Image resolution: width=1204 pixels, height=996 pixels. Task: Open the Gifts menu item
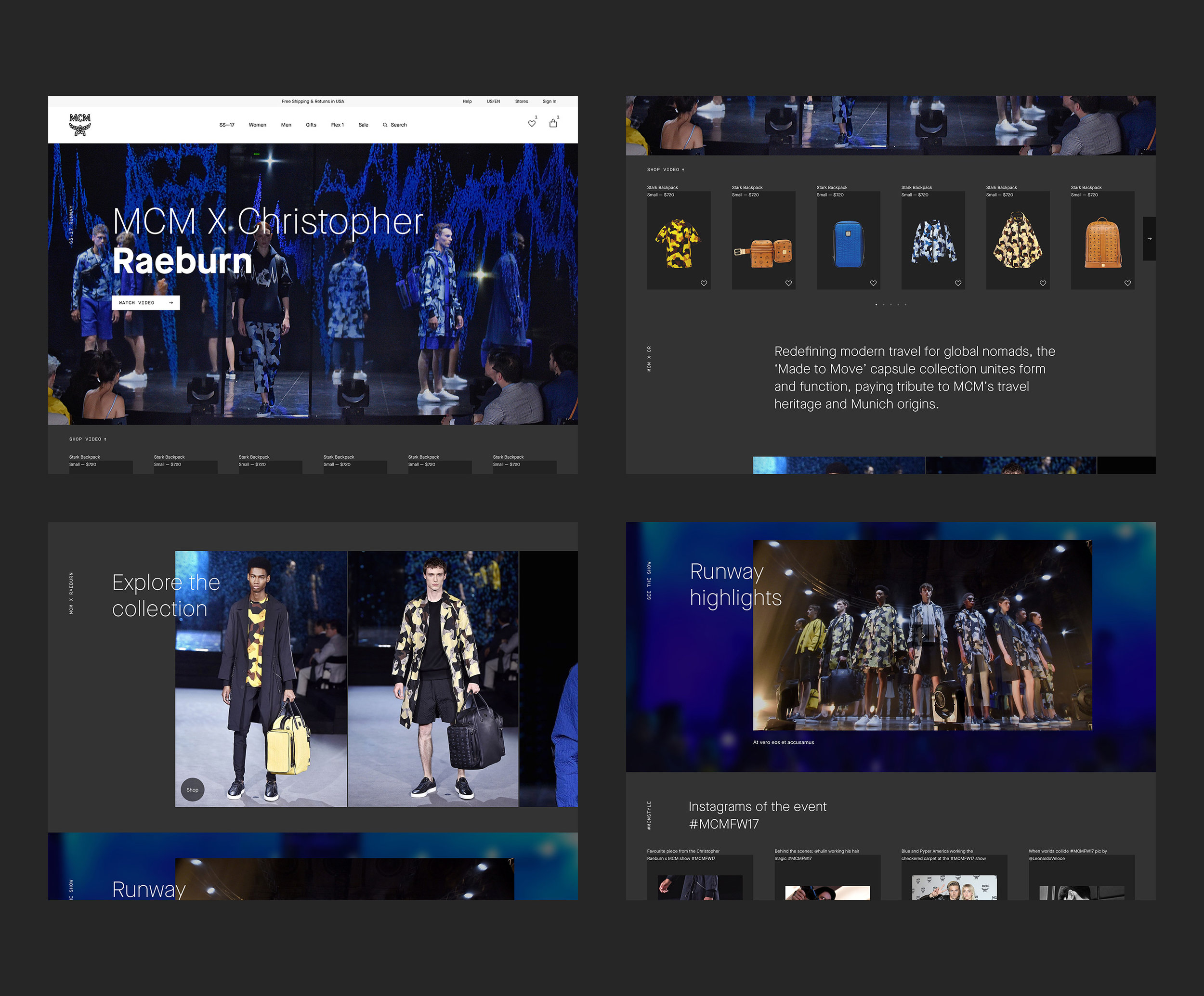(311, 125)
